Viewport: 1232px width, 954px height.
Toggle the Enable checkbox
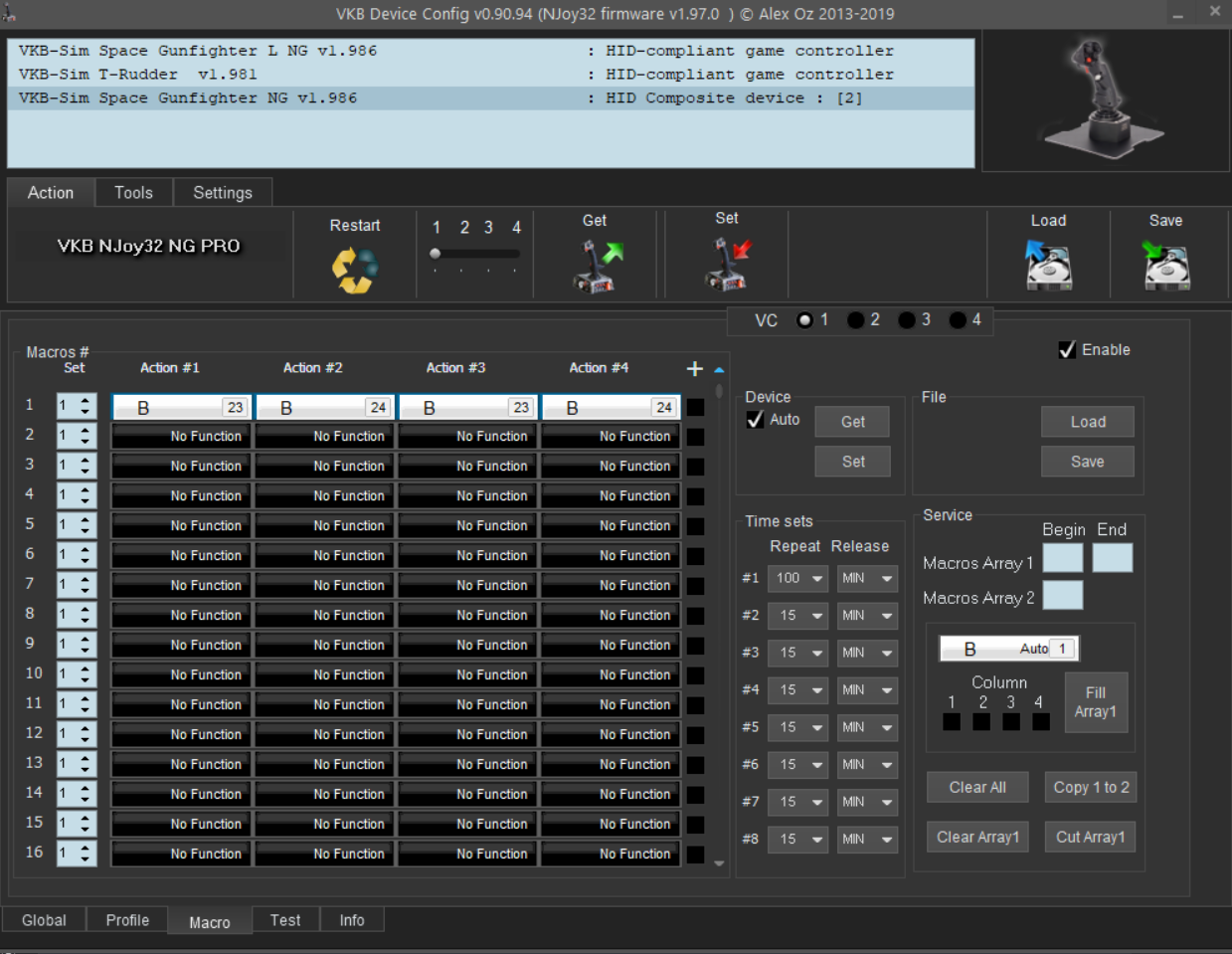[x=1067, y=350]
